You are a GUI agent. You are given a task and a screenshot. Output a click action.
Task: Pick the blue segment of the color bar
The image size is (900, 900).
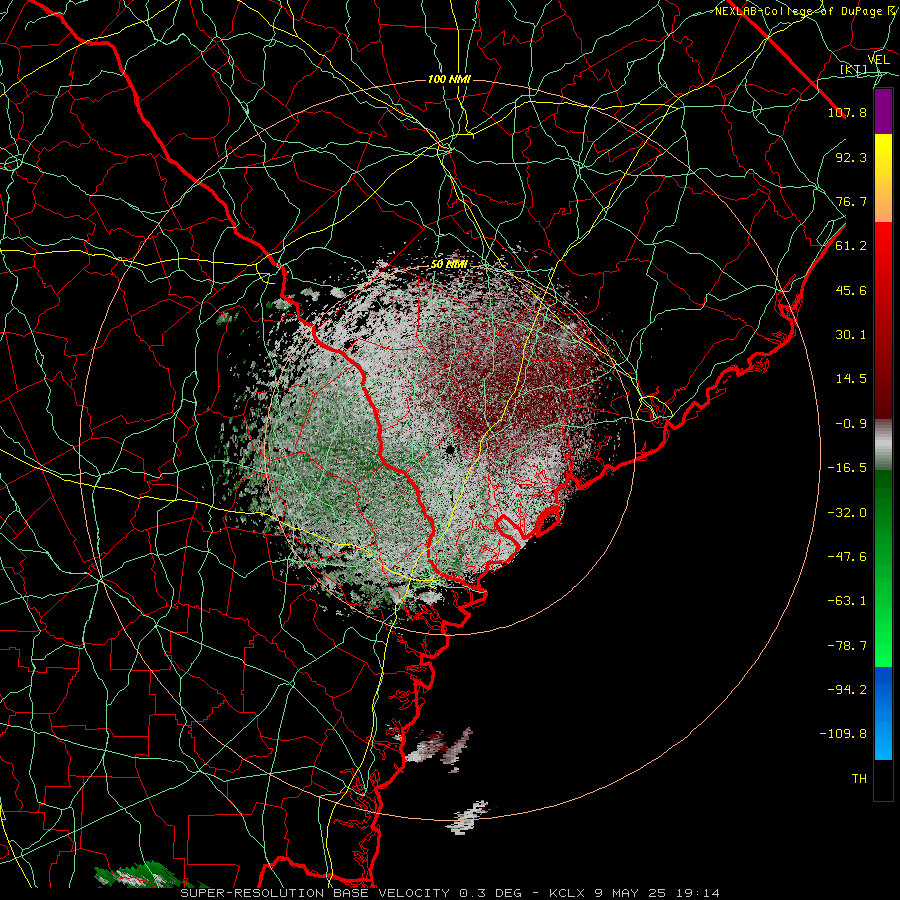point(883,713)
